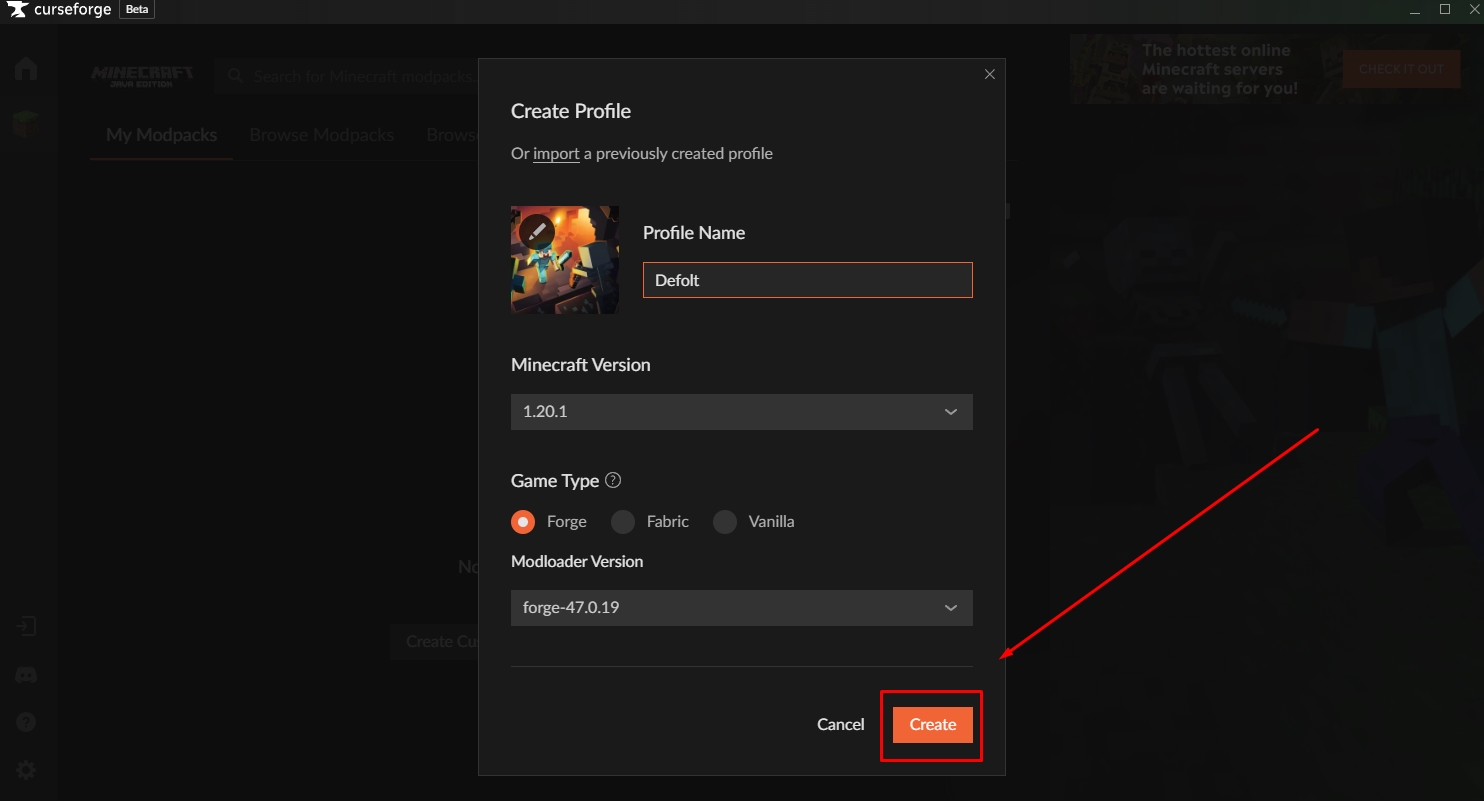Select the Vanilla game type

point(725,522)
